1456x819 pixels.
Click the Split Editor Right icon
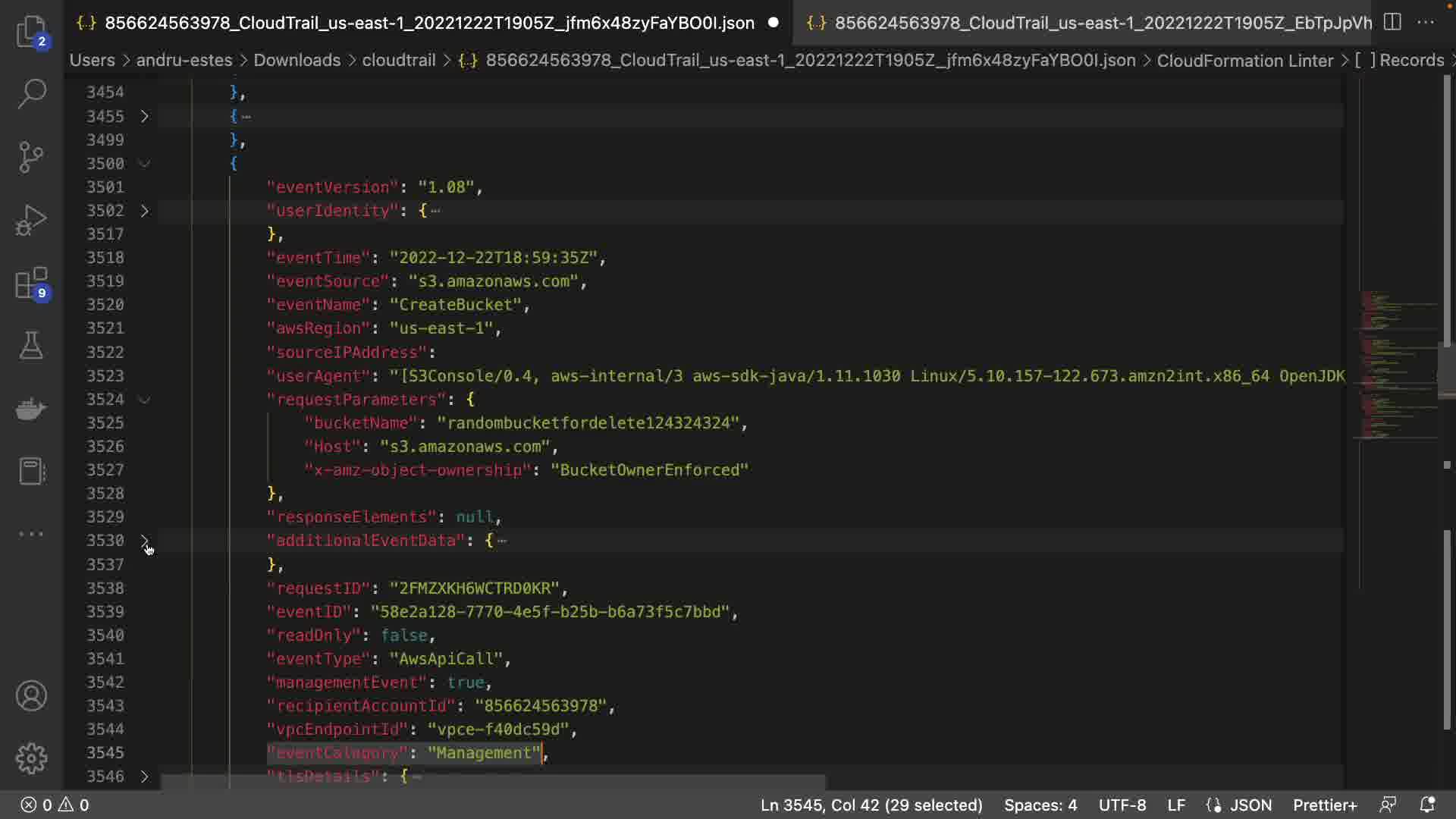(1392, 22)
